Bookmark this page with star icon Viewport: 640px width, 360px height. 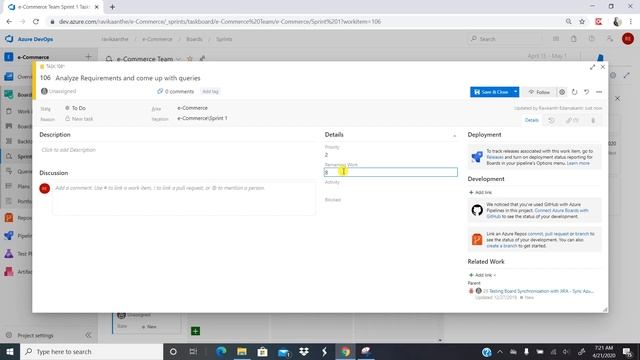point(582,22)
